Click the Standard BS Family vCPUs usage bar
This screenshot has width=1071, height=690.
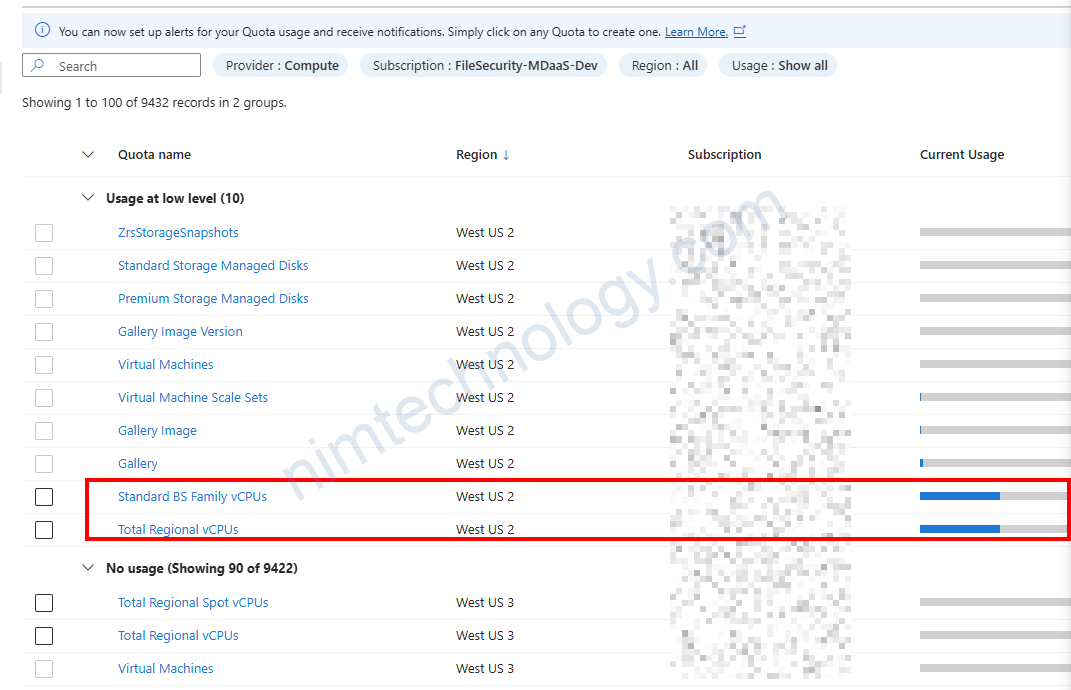point(992,496)
